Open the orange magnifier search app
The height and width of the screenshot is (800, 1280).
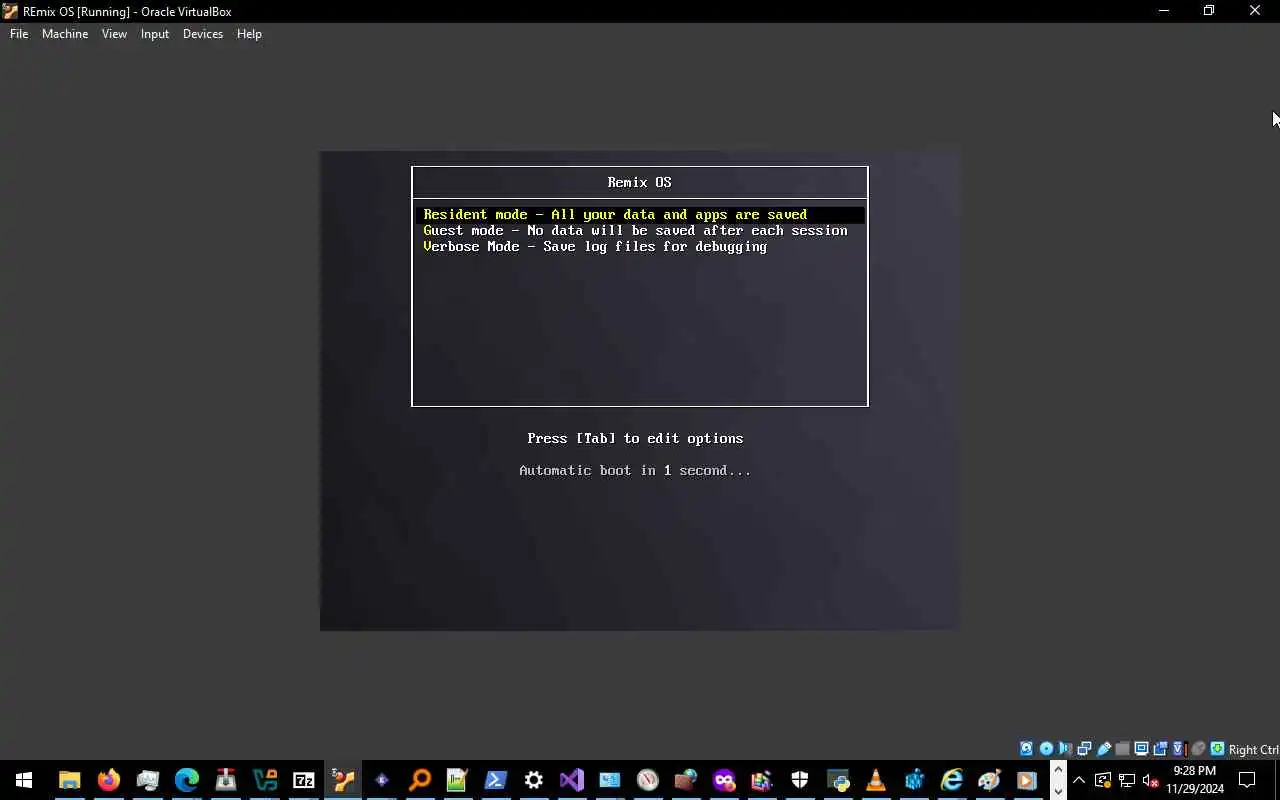coord(420,780)
